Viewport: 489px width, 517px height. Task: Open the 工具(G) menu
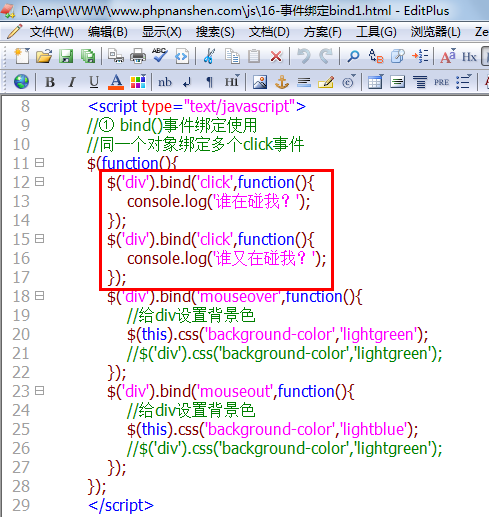(x=376, y=32)
